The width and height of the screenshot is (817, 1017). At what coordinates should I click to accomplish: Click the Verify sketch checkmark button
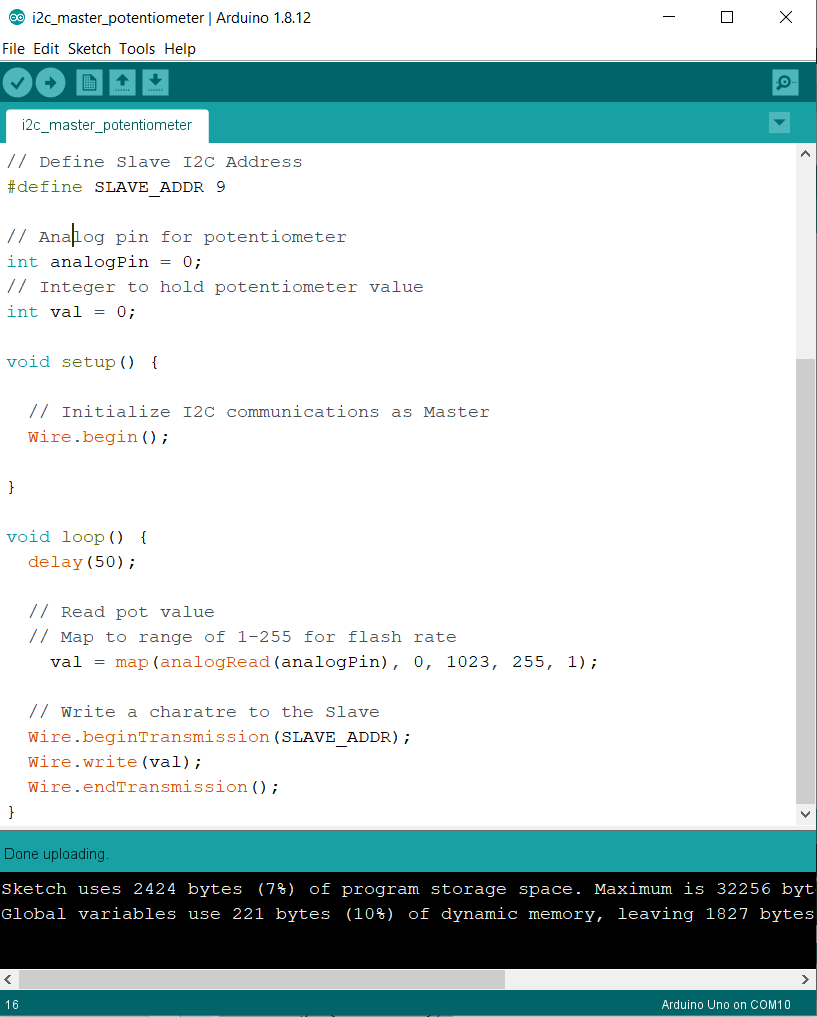tap(18, 83)
